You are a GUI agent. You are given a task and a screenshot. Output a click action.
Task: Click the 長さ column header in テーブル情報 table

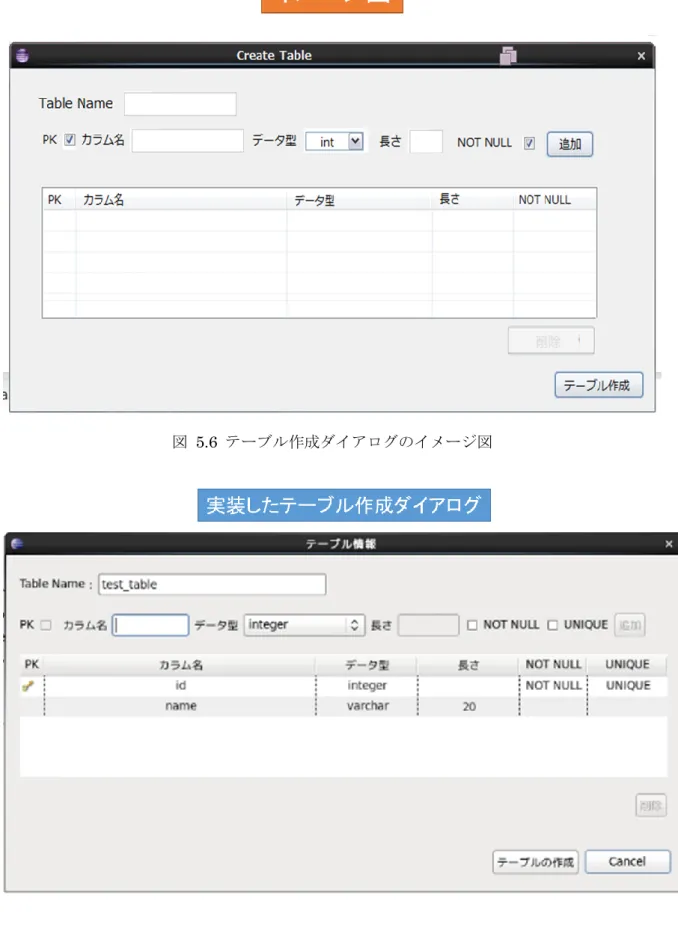pyautogui.click(x=469, y=665)
